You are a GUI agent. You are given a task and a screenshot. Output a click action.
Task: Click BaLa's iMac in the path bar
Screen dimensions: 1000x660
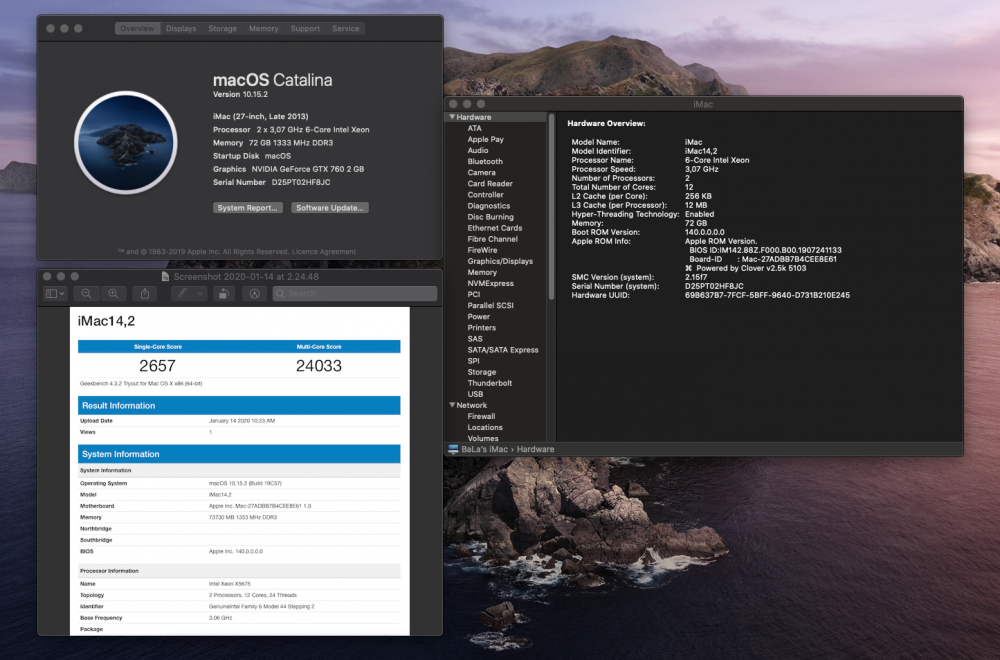click(485, 450)
